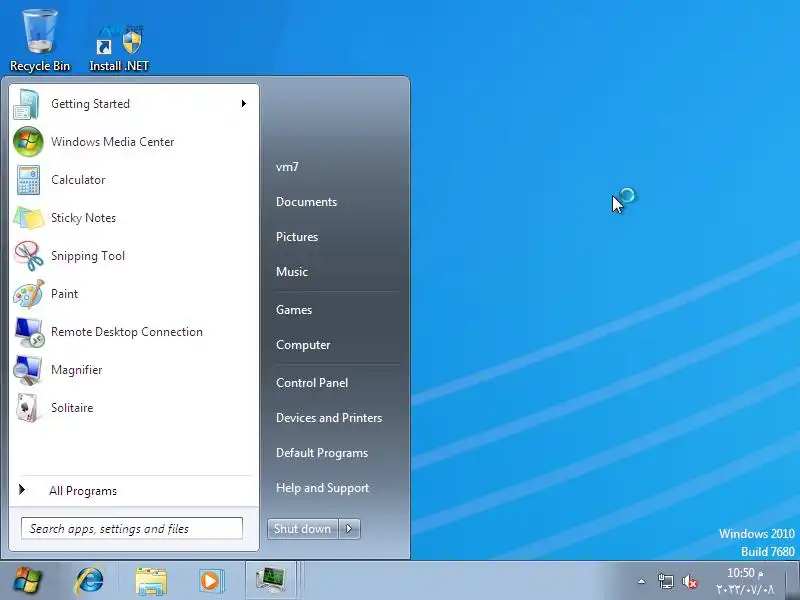This screenshot has height=600, width=800.
Task: Open Default Programs
Action: tap(322, 453)
